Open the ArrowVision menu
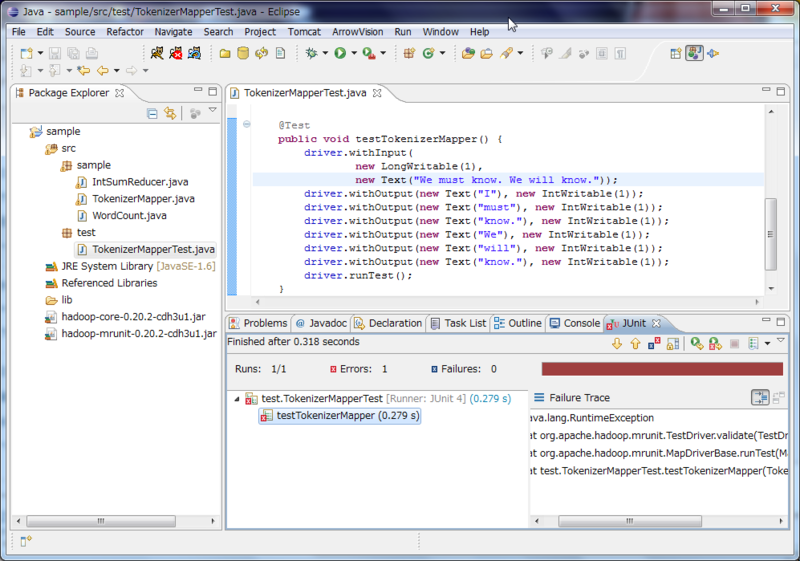Viewport: 800px width, 561px height. [358, 32]
